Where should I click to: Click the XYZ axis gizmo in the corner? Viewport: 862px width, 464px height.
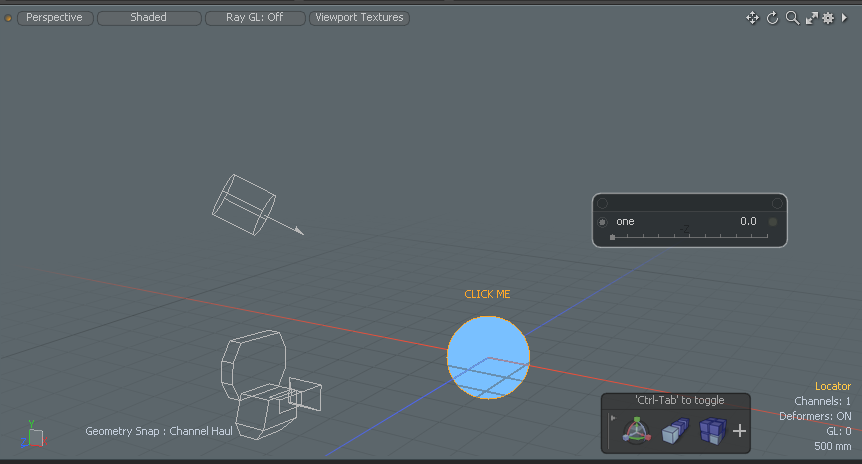click(x=33, y=436)
